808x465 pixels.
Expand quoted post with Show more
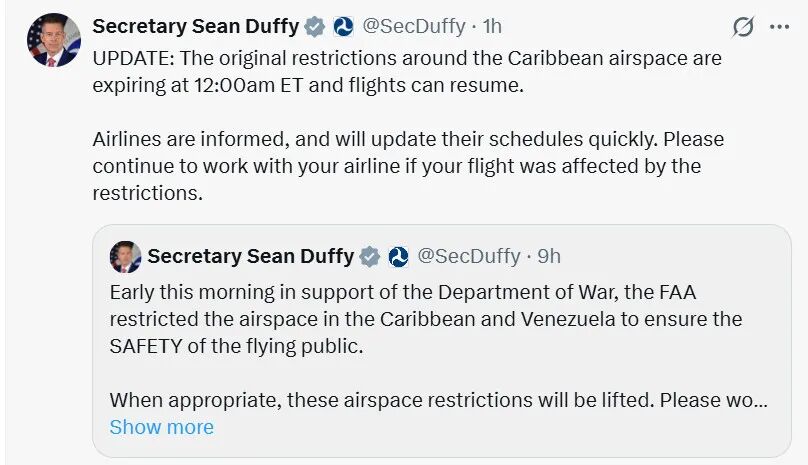point(161,427)
